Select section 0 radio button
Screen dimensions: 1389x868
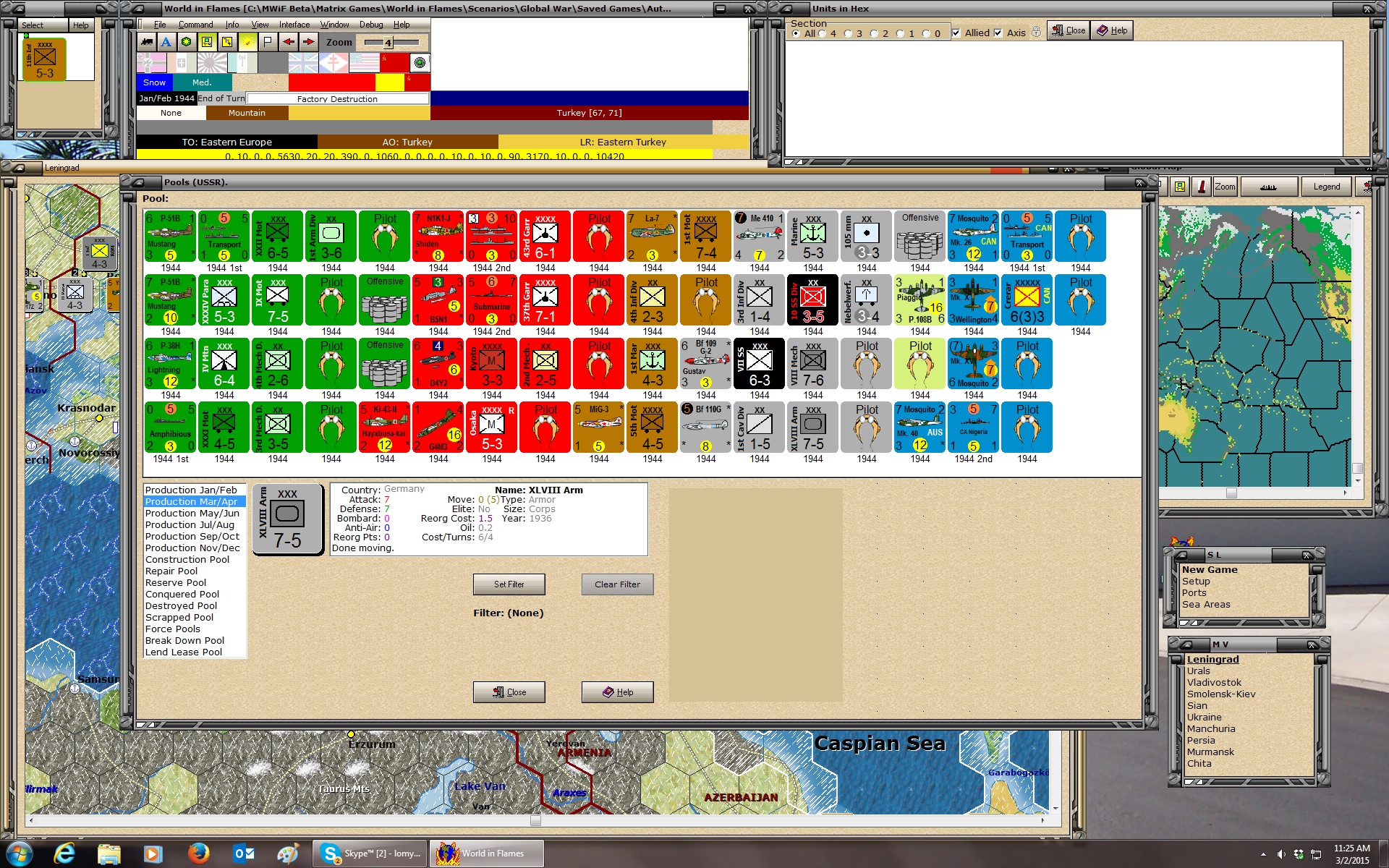(927, 33)
